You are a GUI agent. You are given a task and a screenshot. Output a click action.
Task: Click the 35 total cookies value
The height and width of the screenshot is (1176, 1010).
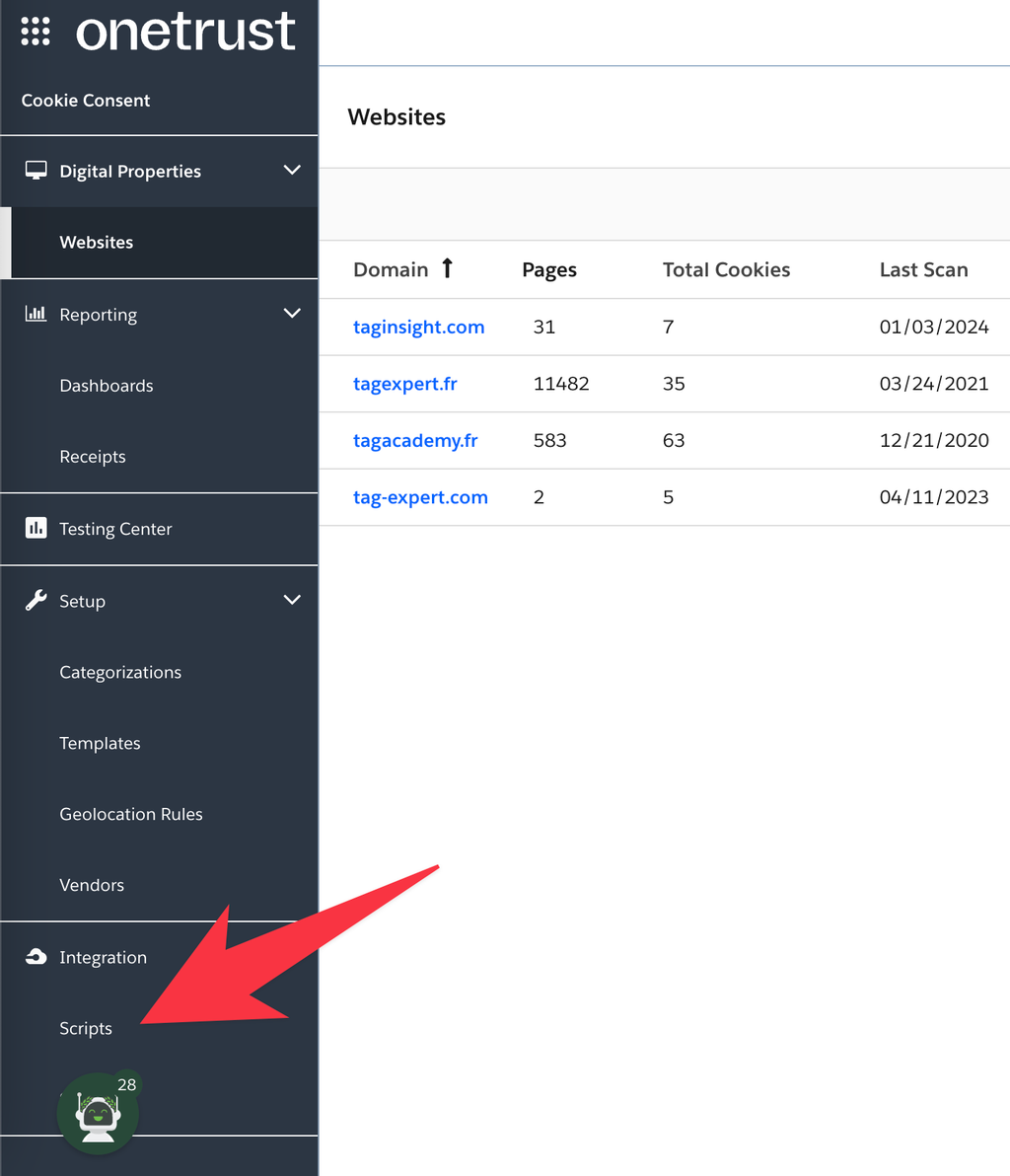pyautogui.click(x=674, y=384)
